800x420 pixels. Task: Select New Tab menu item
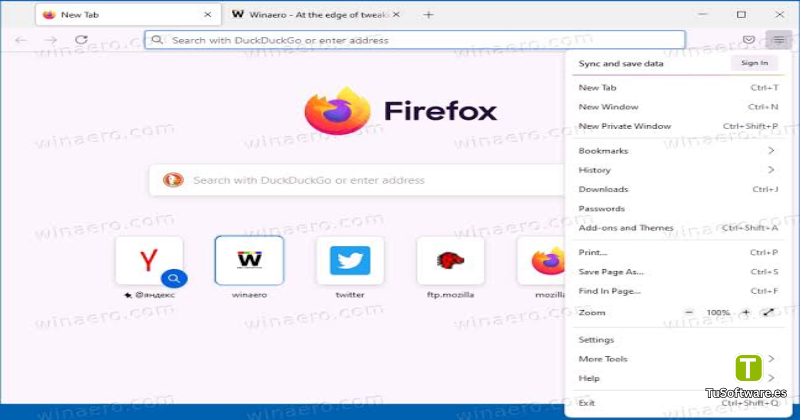677,88
